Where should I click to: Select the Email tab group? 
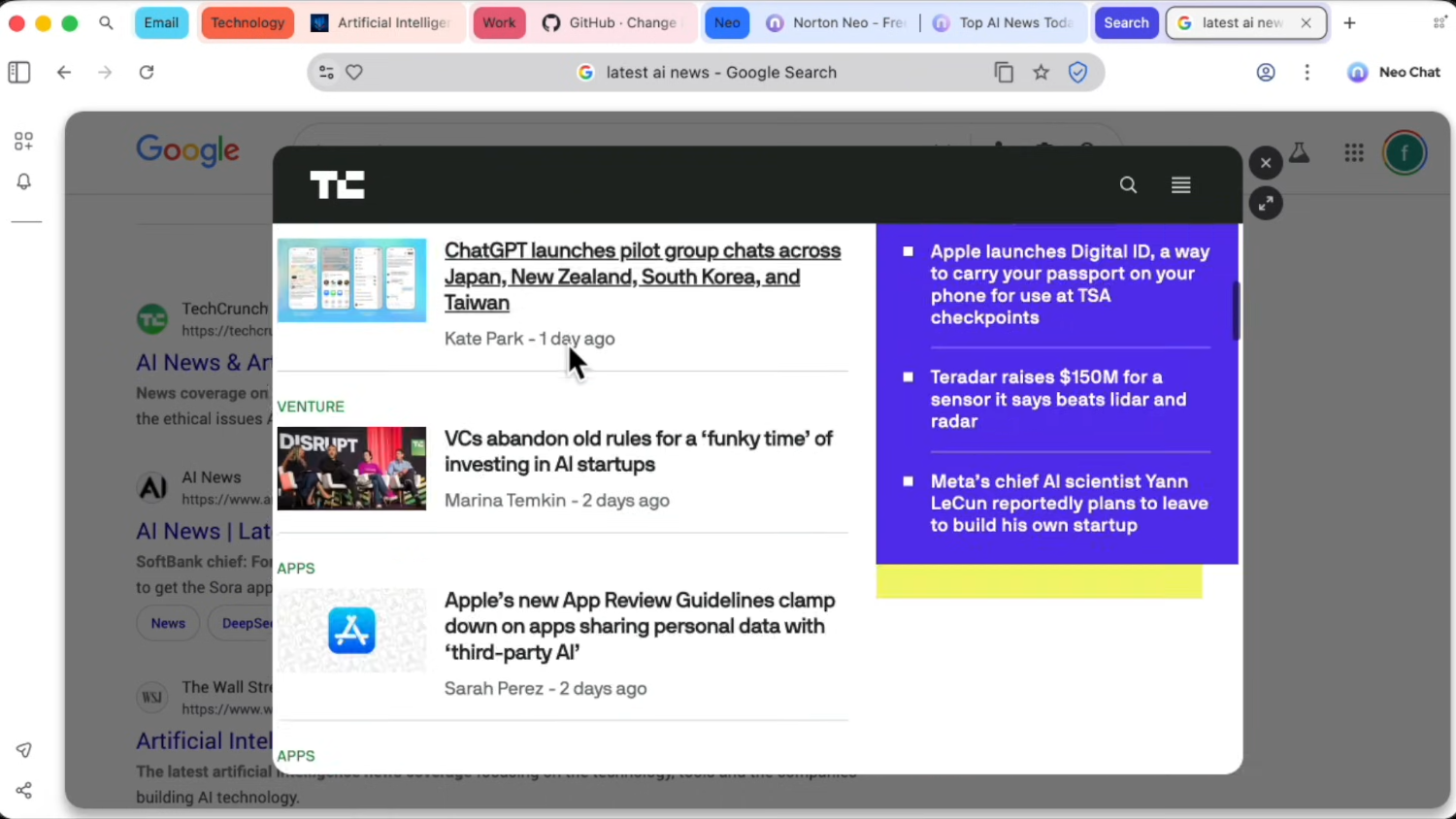coord(161,22)
